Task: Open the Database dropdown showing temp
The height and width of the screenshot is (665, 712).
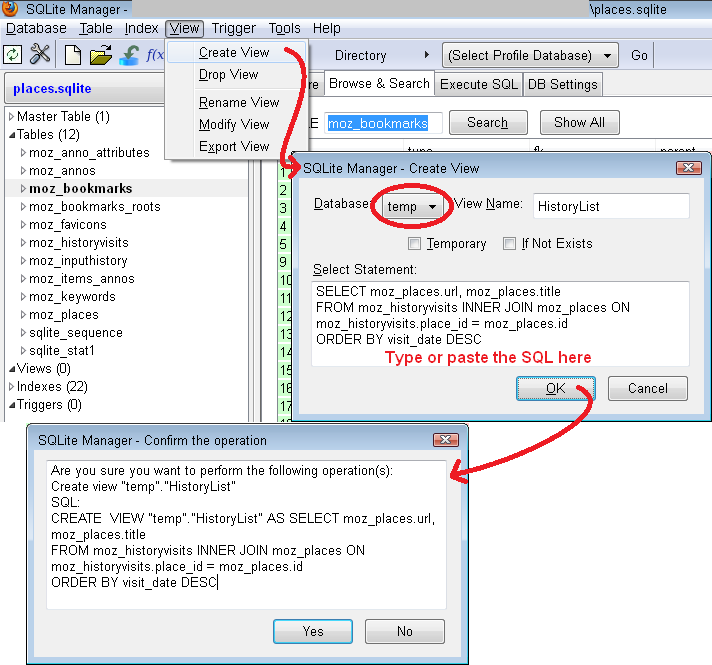Action: coord(411,207)
